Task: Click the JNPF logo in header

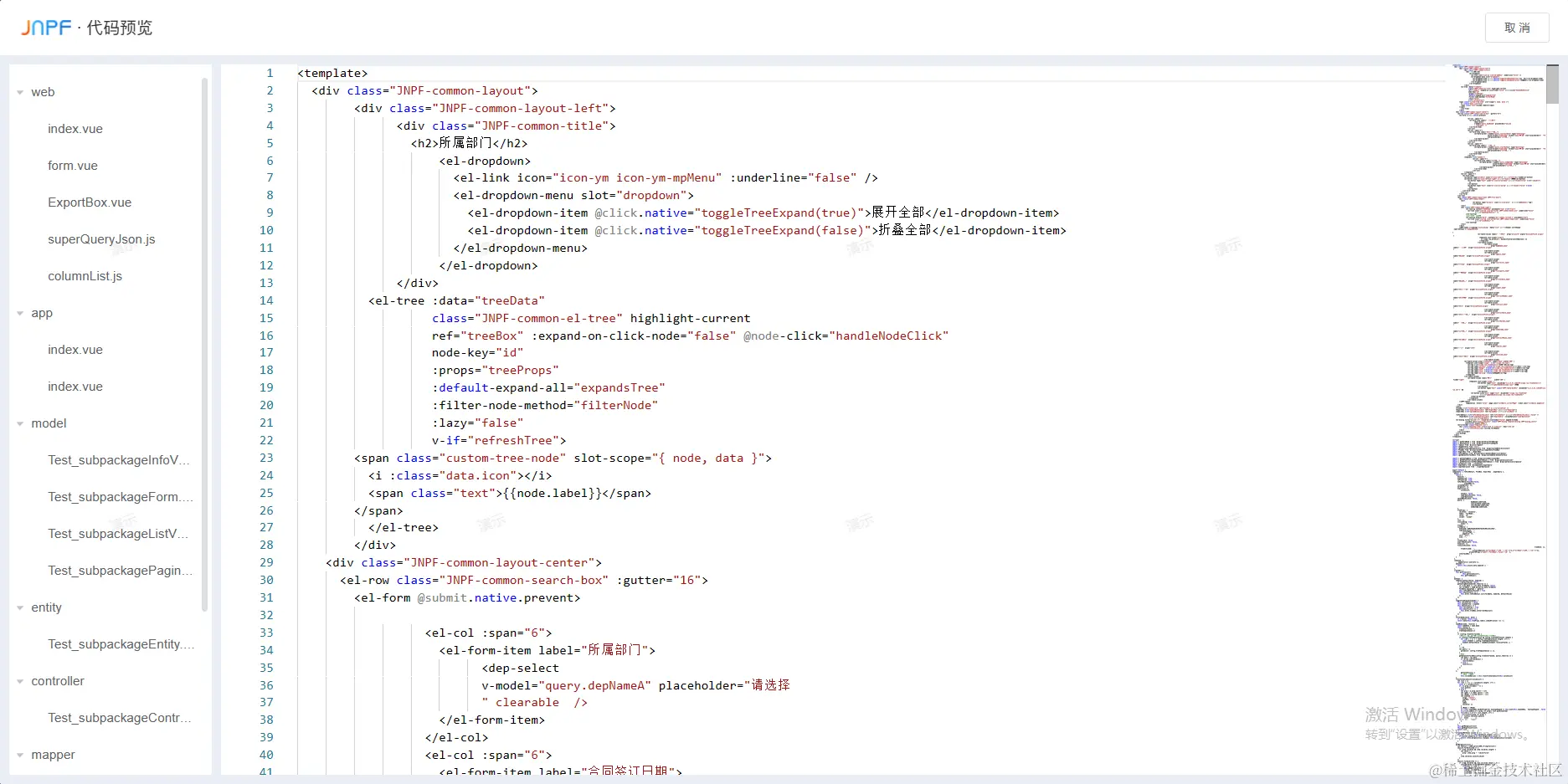Action: tap(46, 28)
